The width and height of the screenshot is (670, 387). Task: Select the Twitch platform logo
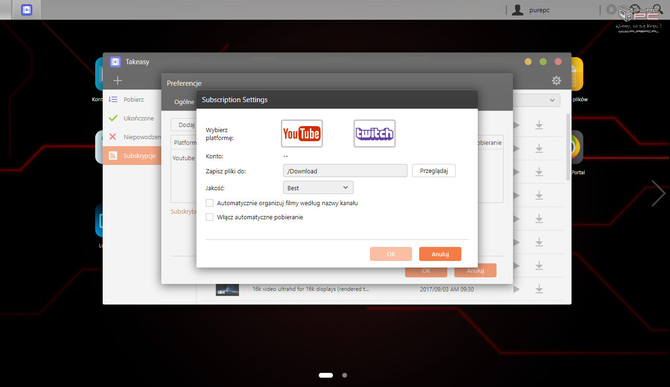[374, 134]
